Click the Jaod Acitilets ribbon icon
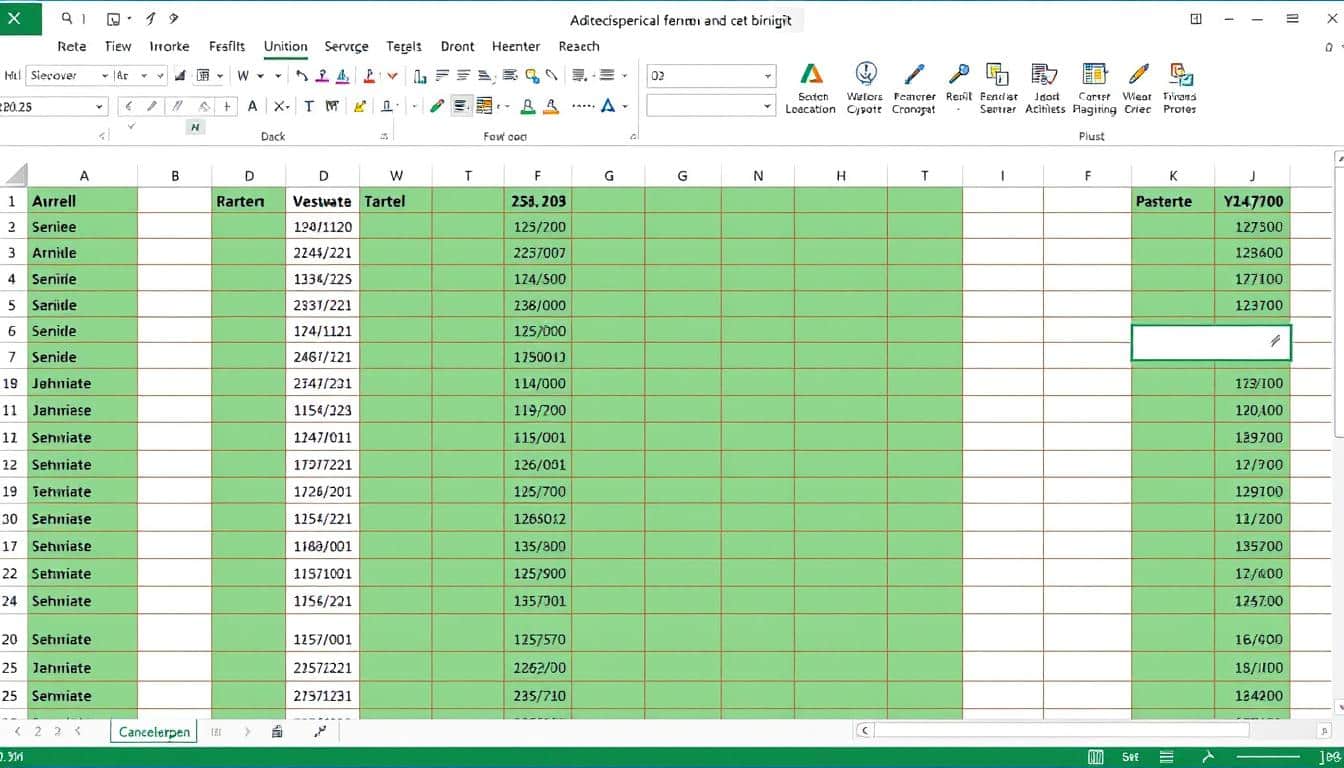The height and width of the screenshot is (768, 1344). [1044, 74]
